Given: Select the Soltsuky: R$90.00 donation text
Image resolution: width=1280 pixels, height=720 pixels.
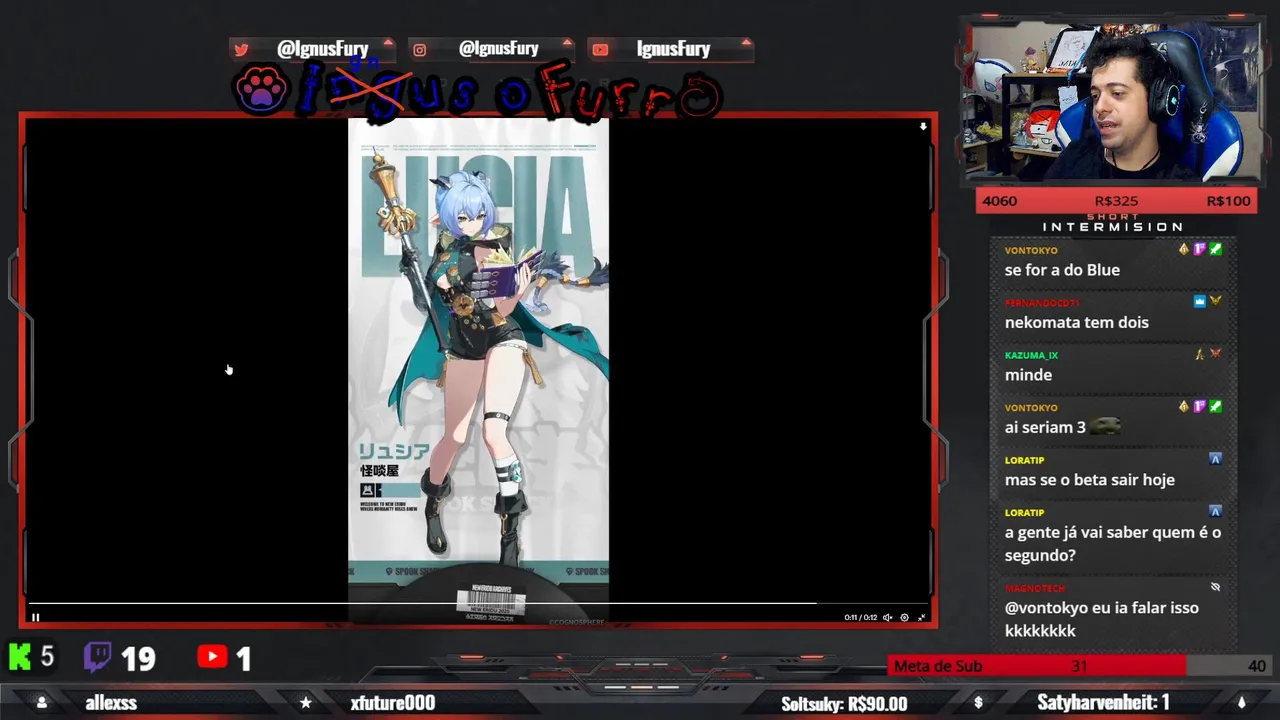Looking at the screenshot, I should tap(844, 704).
